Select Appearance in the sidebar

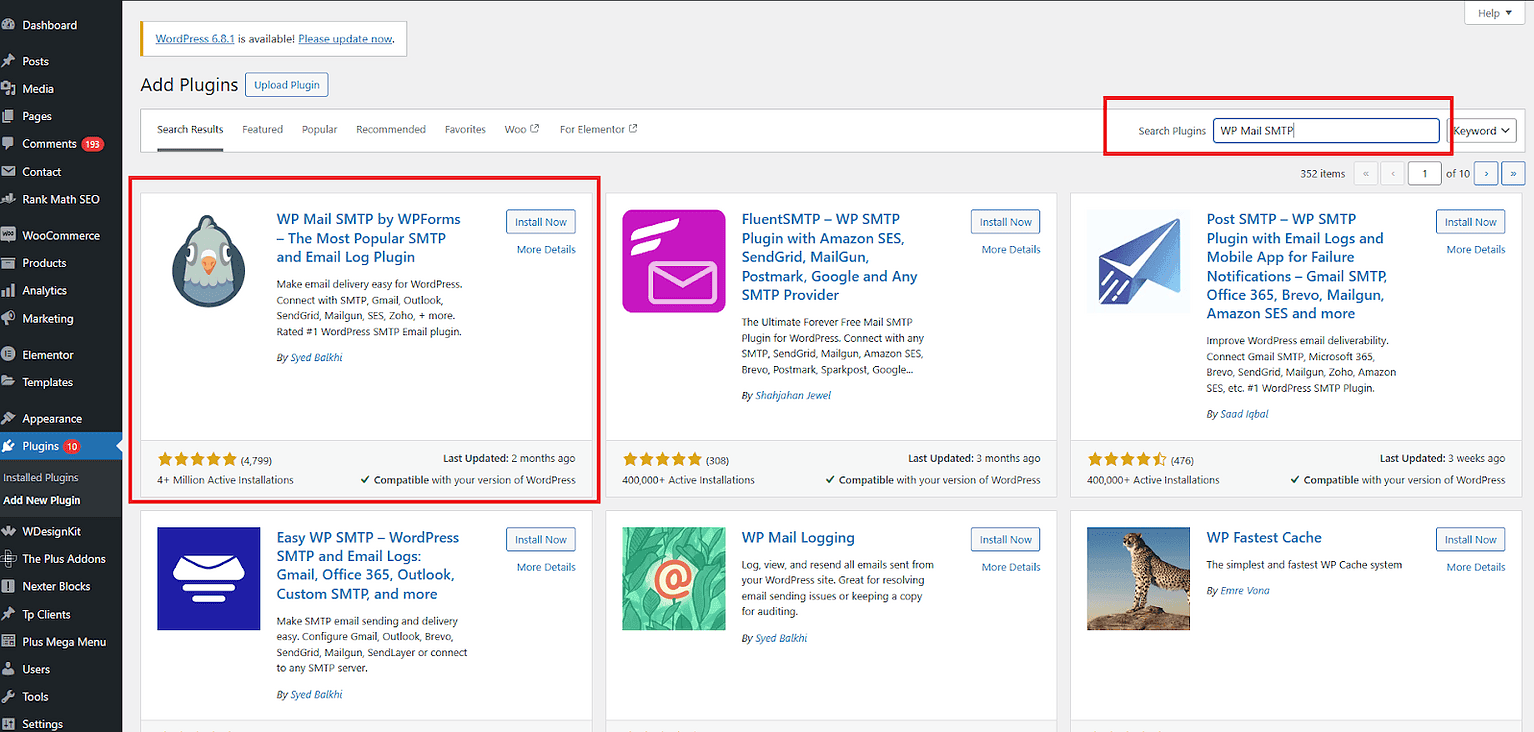click(x=50, y=417)
